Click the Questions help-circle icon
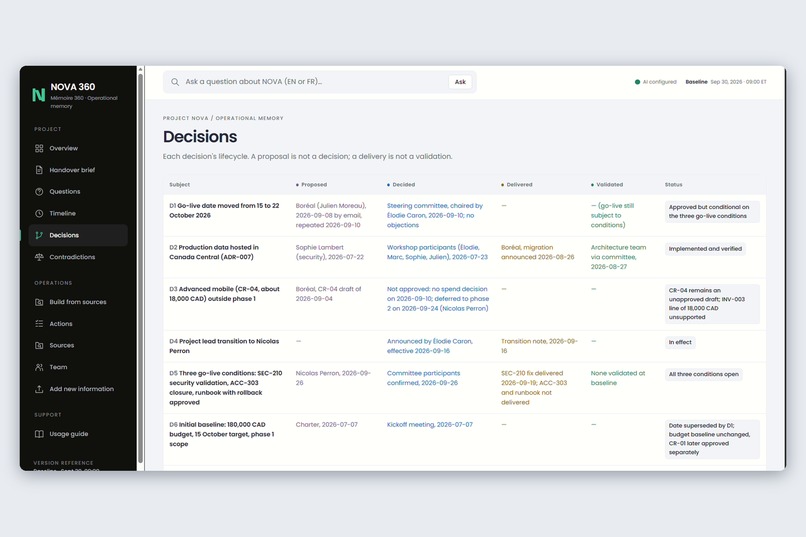 pyautogui.click(x=39, y=192)
